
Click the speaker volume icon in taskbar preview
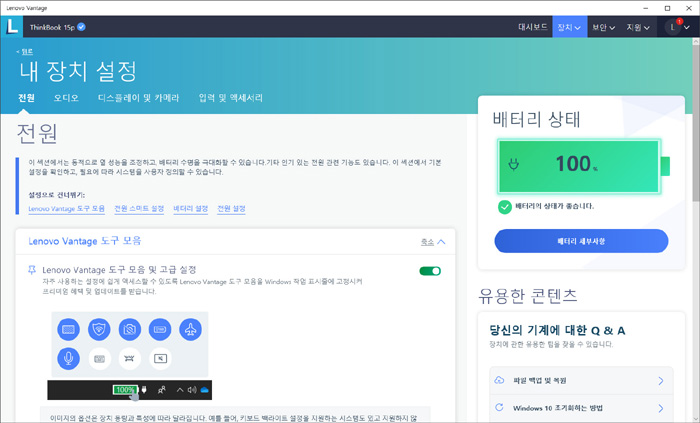(x=192, y=390)
